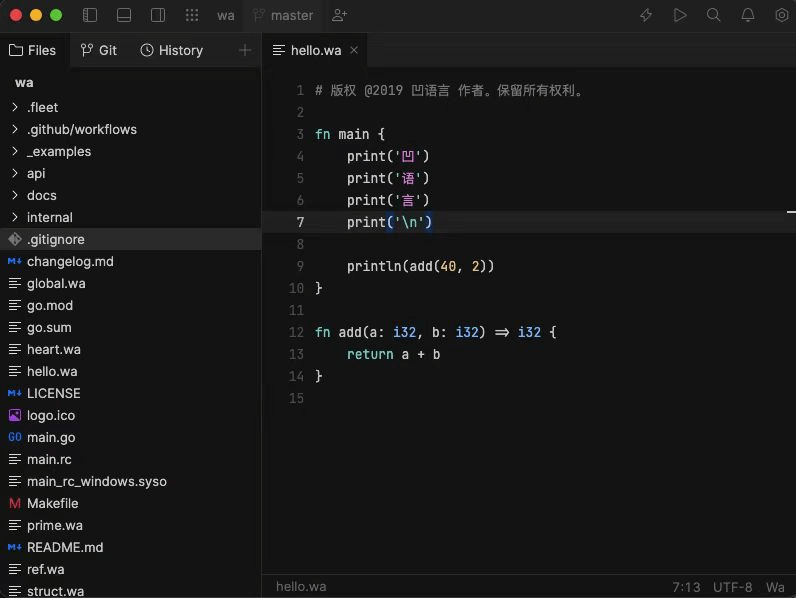Open main.go in file tree

[x=51, y=437]
